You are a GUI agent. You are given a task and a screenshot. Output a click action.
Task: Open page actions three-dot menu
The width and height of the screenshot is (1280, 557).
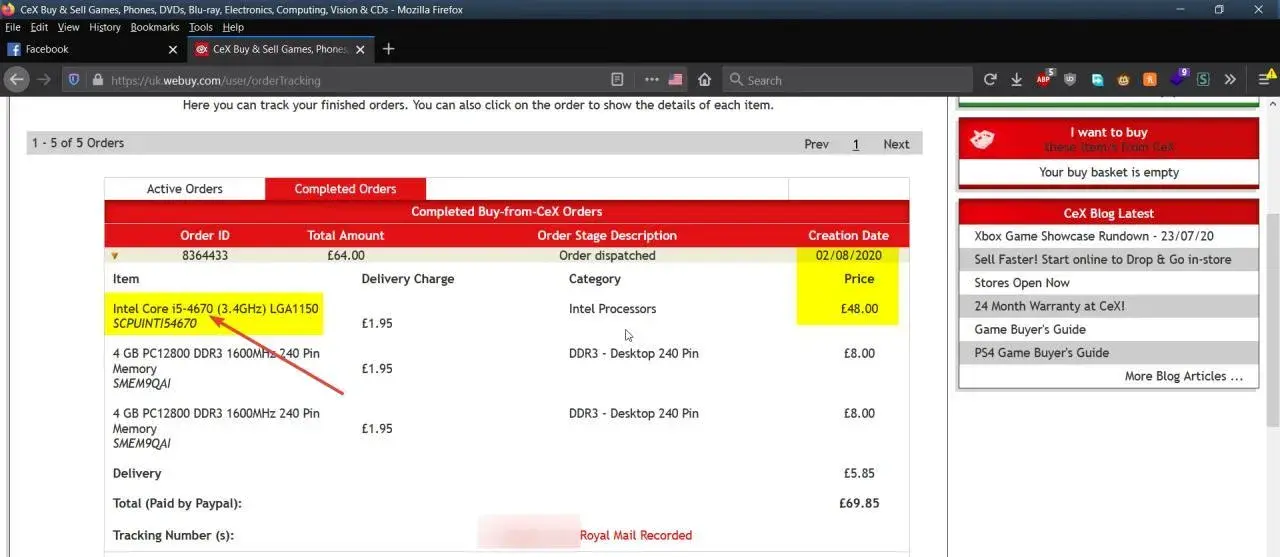(x=651, y=80)
